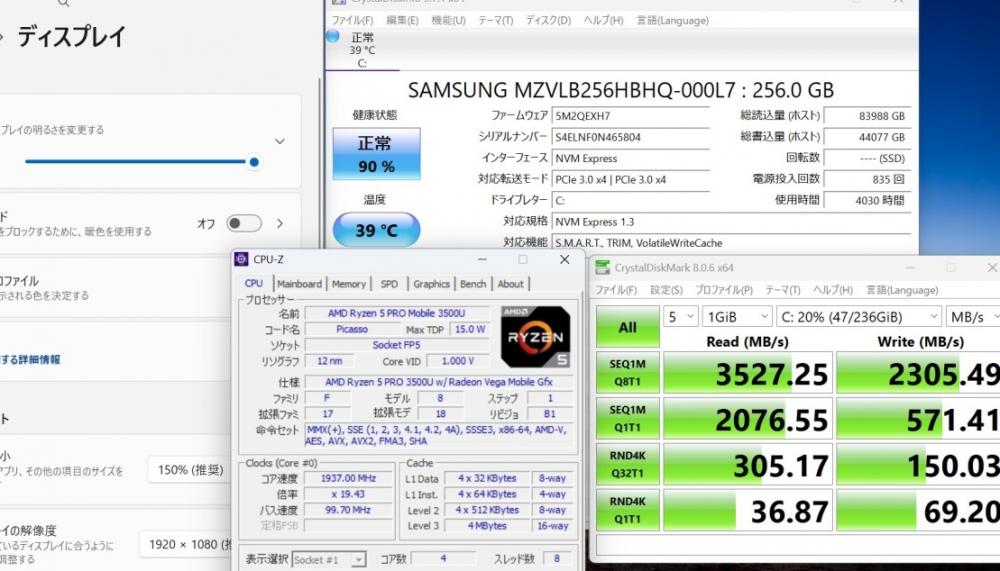This screenshot has height=571, width=1000.
Task: Click the SAMSUNG MZVLB256HBHQ-000L7 drive title
Action: point(621,90)
